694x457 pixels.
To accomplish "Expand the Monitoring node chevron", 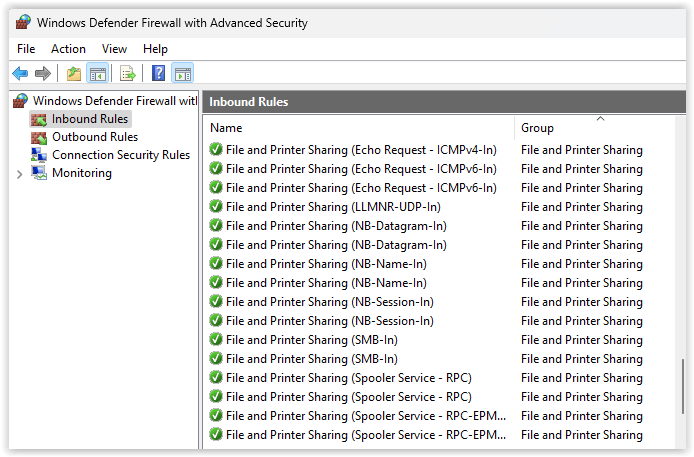I will (19, 174).
